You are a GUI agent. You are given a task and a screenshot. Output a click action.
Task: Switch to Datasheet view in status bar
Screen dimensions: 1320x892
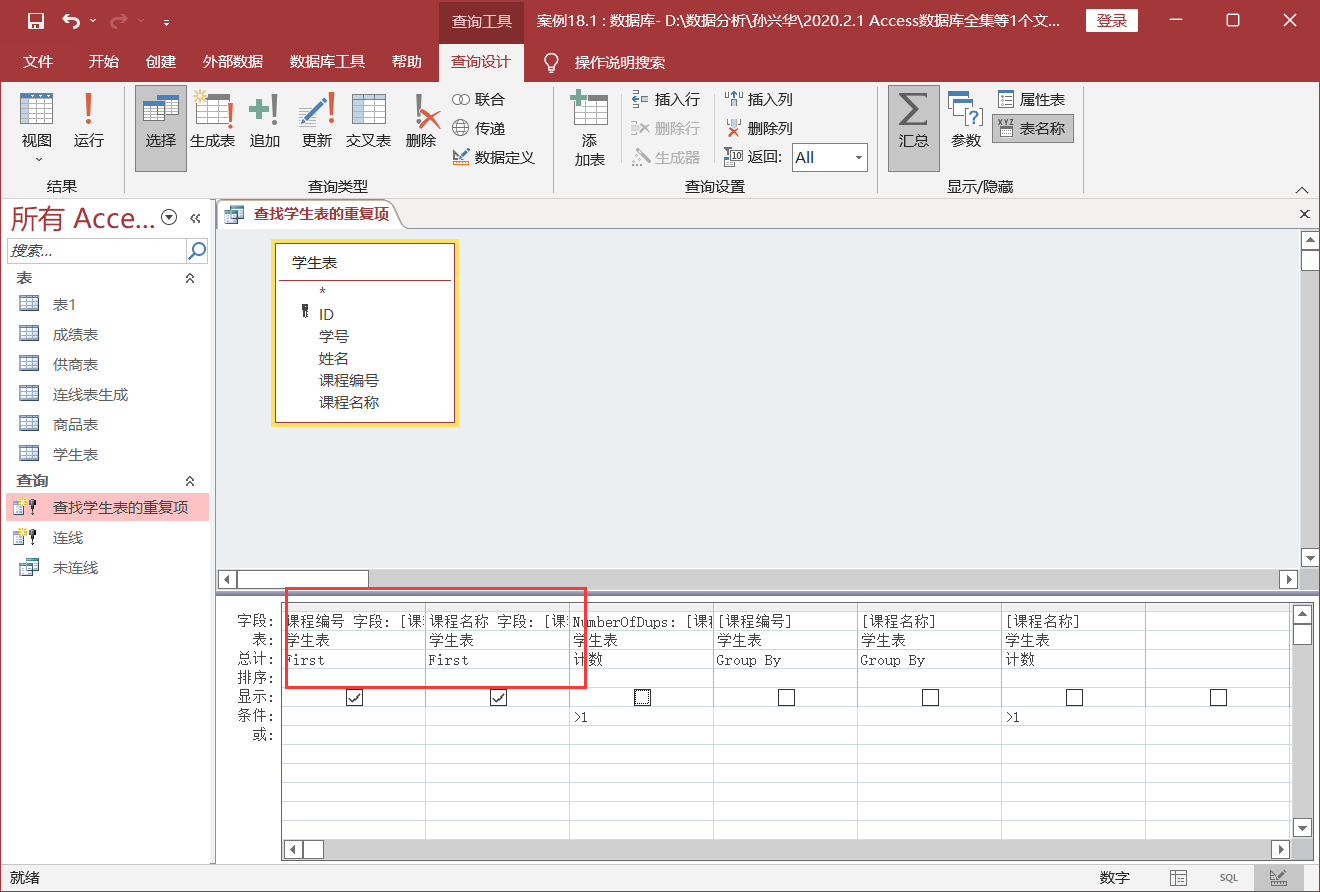click(x=1179, y=877)
